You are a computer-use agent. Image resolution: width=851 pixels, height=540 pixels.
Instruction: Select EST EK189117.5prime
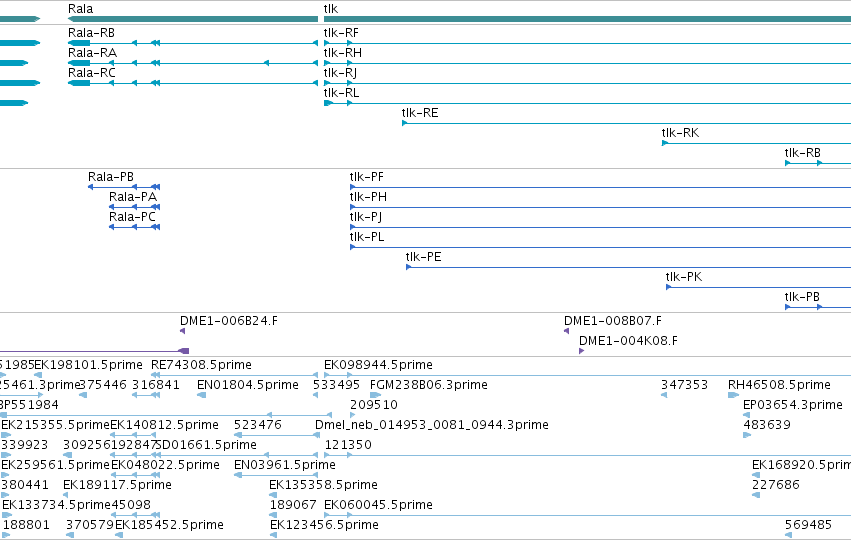[x=66, y=495]
